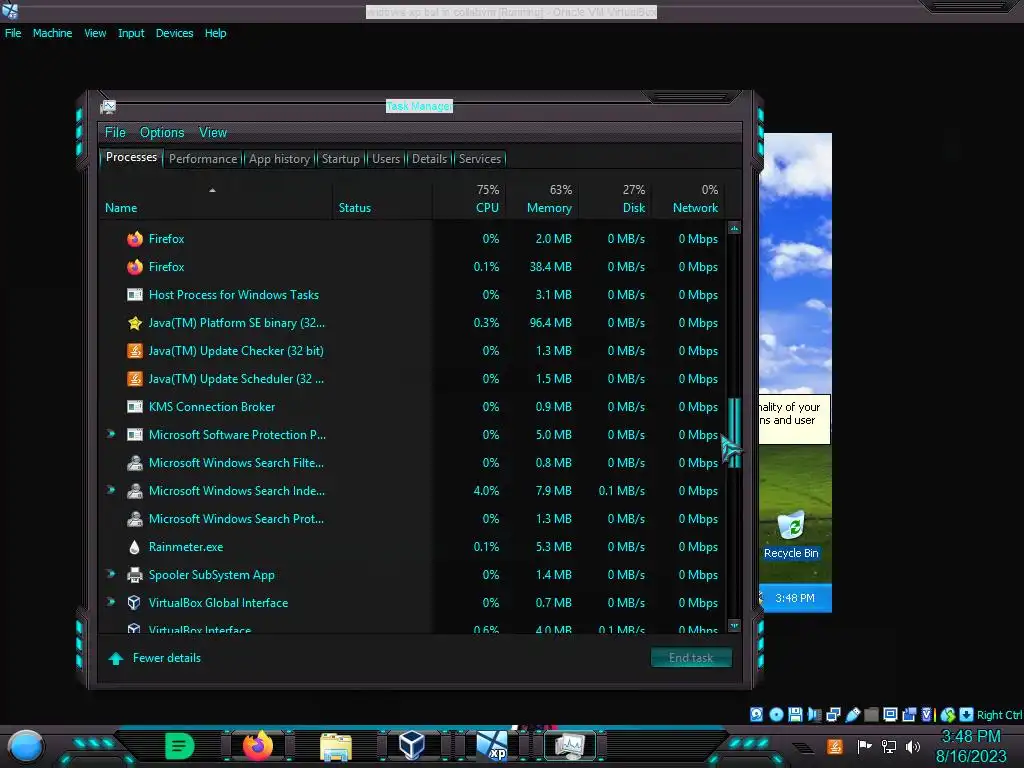Image resolution: width=1024 pixels, height=768 pixels.
Task: Click the XP guest clock showing 3:48 PM
Action: pyautogui.click(x=795, y=598)
